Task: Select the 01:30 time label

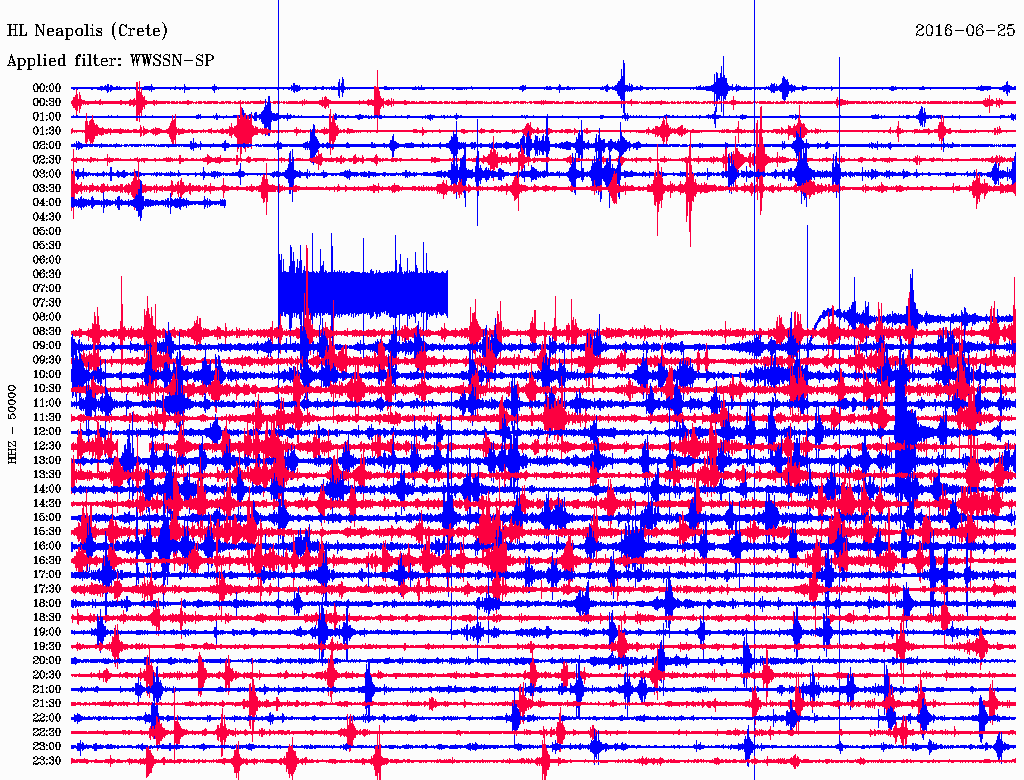Action: 47,131
